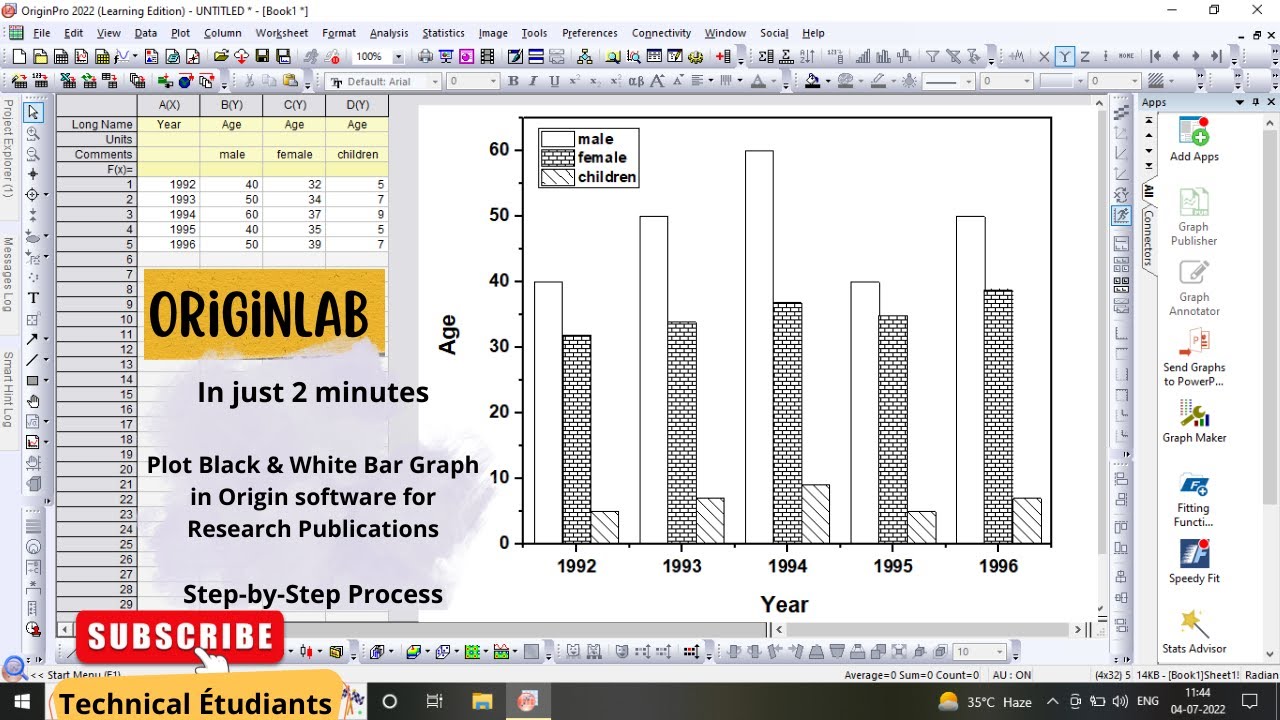Viewport: 1280px width, 720px height.
Task: Click the horizontal scrollbar below graph
Action: 930,629
